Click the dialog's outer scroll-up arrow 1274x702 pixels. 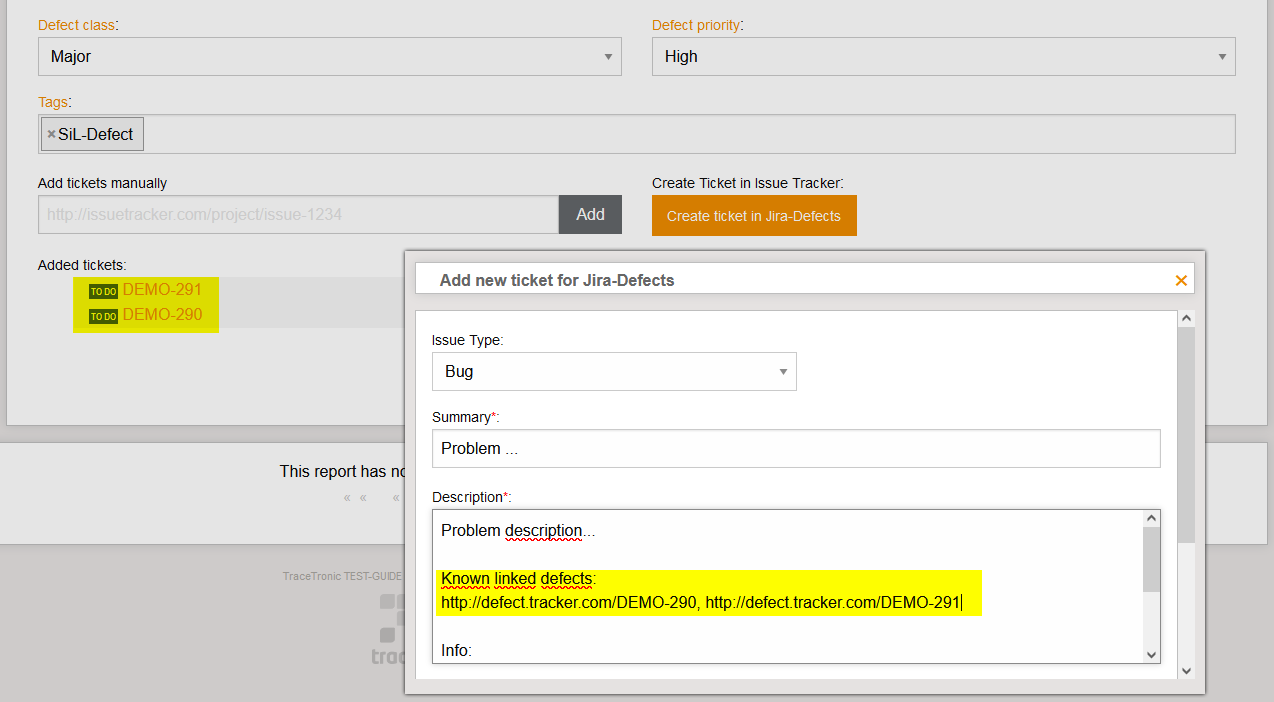point(1187,319)
